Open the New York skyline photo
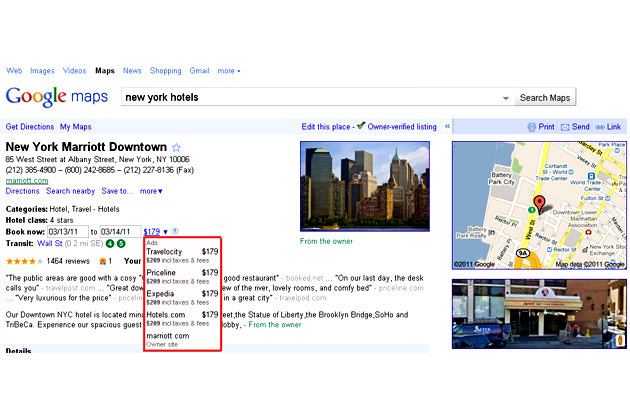The image size is (630, 420). point(365,186)
